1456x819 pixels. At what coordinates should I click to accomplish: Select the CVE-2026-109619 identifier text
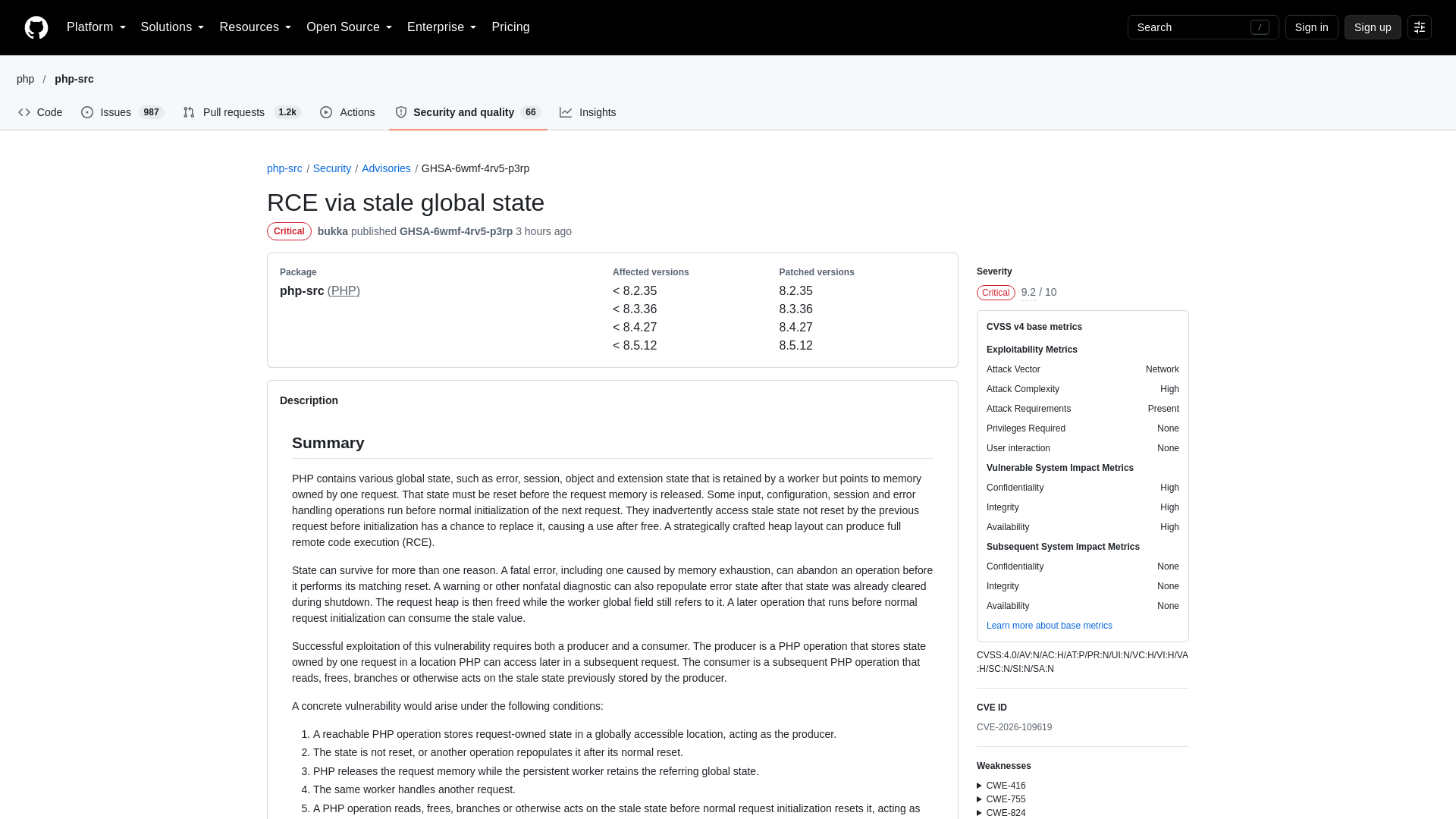point(1014,727)
